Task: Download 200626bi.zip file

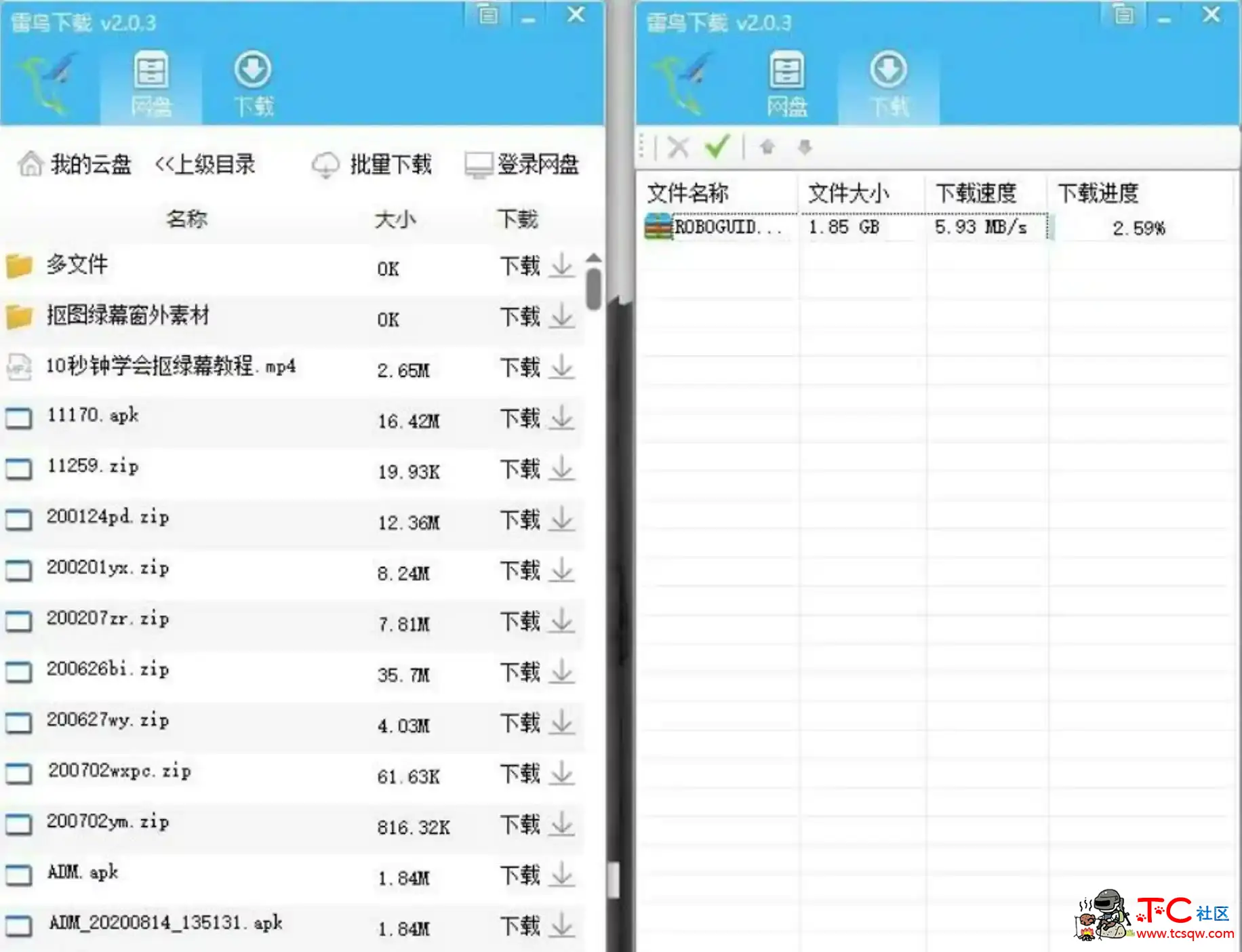Action: [x=537, y=672]
